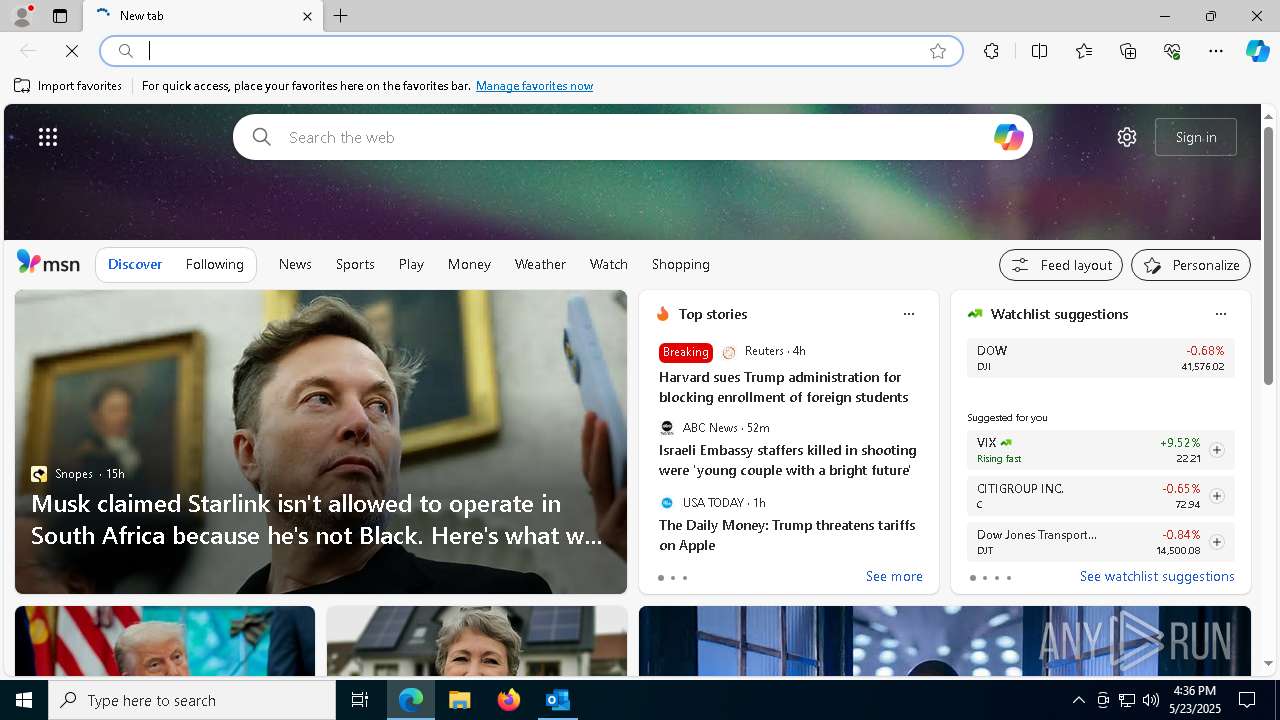The image size is (1280, 720).
Task: Open the Money tab
Action: pos(469,264)
